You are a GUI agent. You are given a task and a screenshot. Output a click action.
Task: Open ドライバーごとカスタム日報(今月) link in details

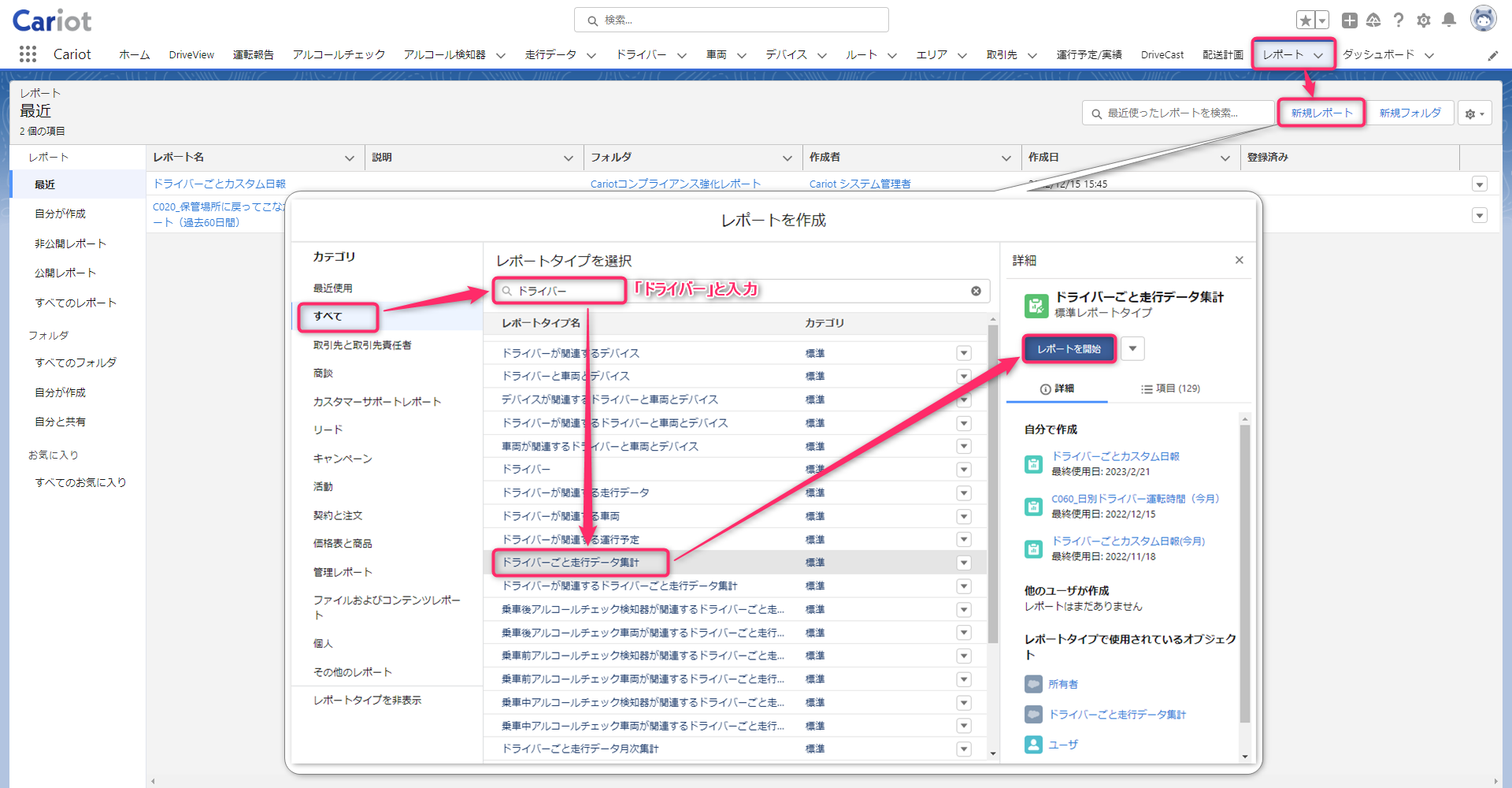click(x=1128, y=541)
